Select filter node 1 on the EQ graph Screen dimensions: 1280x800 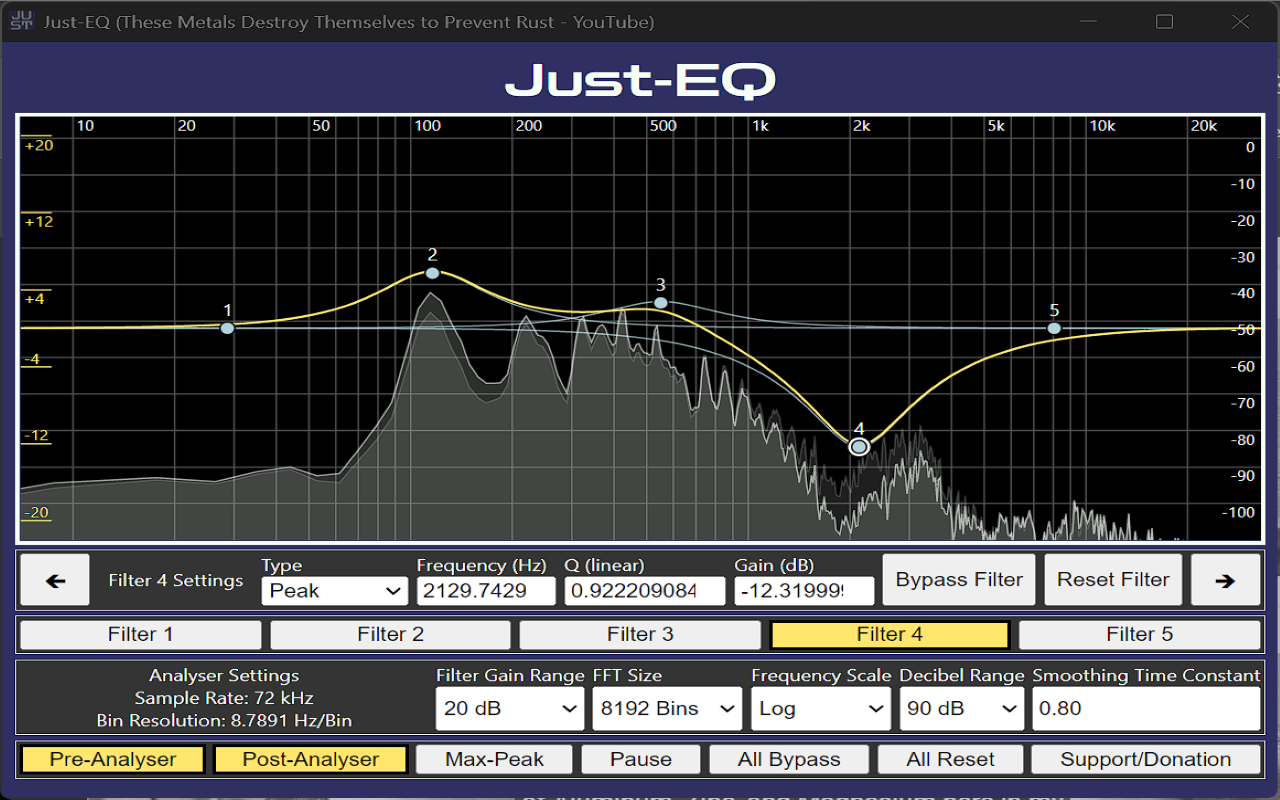pos(228,328)
